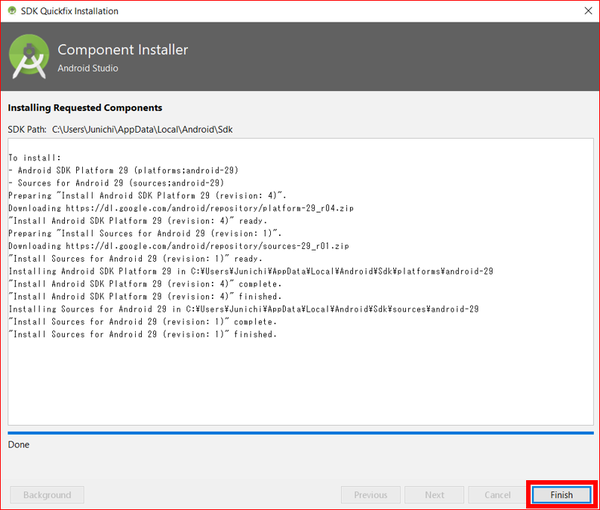Close the SDK Quickfix Installation dialog
The width and height of the screenshot is (600, 510).
588,11
